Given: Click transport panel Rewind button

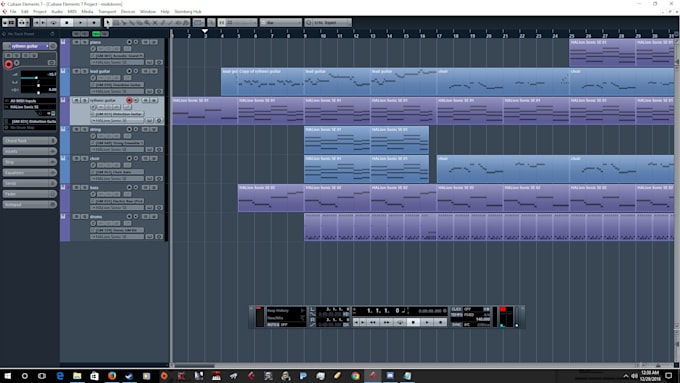Looking at the screenshot, I should (373, 322).
